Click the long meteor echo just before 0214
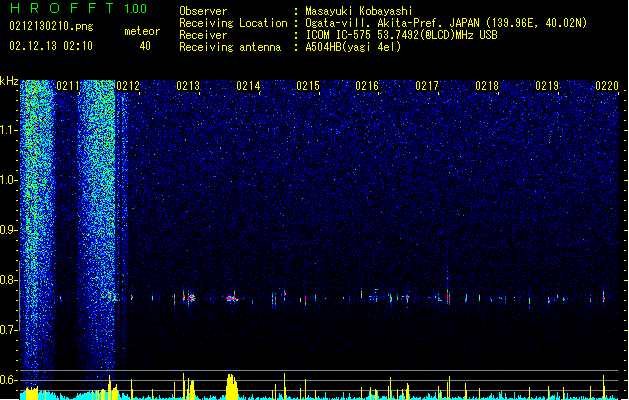Image resolution: width=629 pixels, height=400 pixels. click(x=232, y=298)
